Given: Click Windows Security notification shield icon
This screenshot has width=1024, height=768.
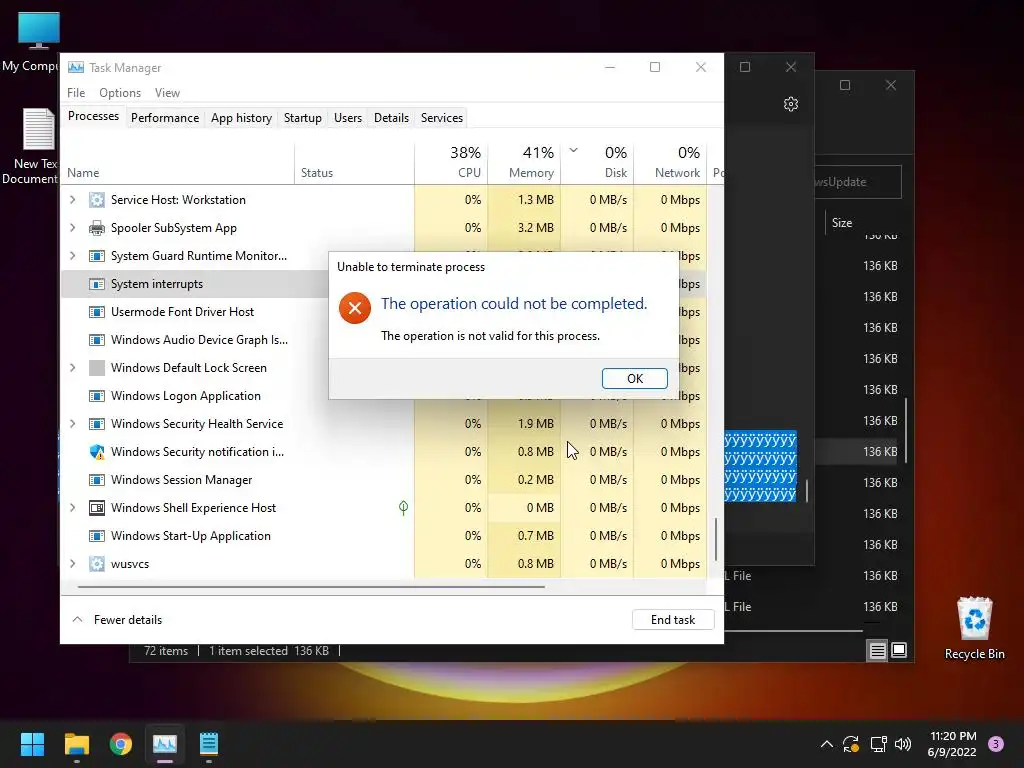Looking at the screenshot, I should 97,452.
